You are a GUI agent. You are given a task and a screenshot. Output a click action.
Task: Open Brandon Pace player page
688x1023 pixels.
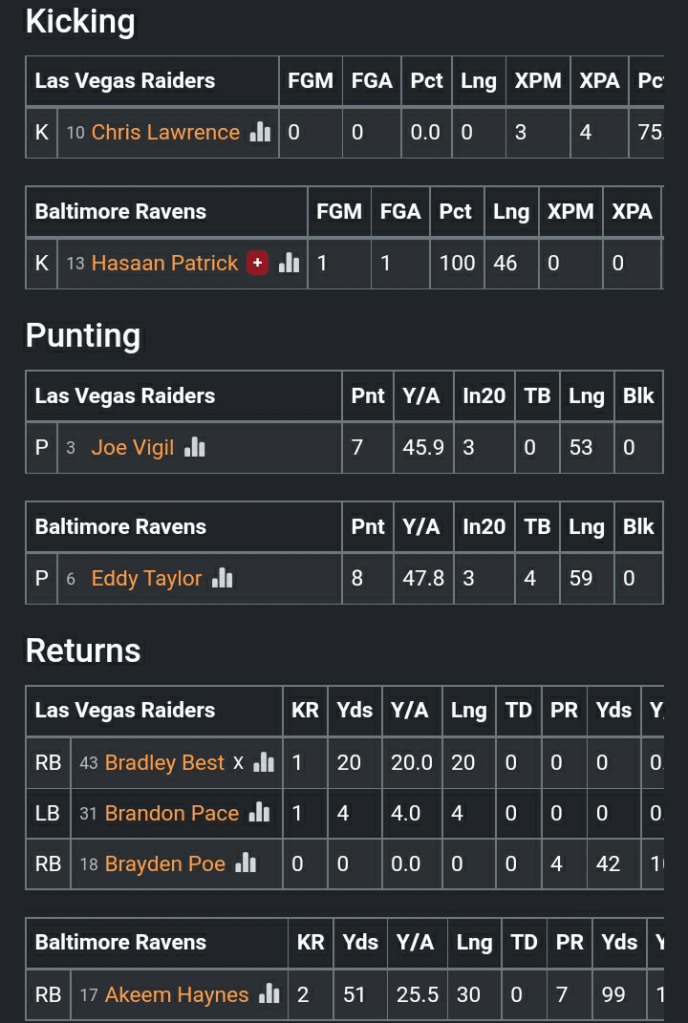(171, 813)
